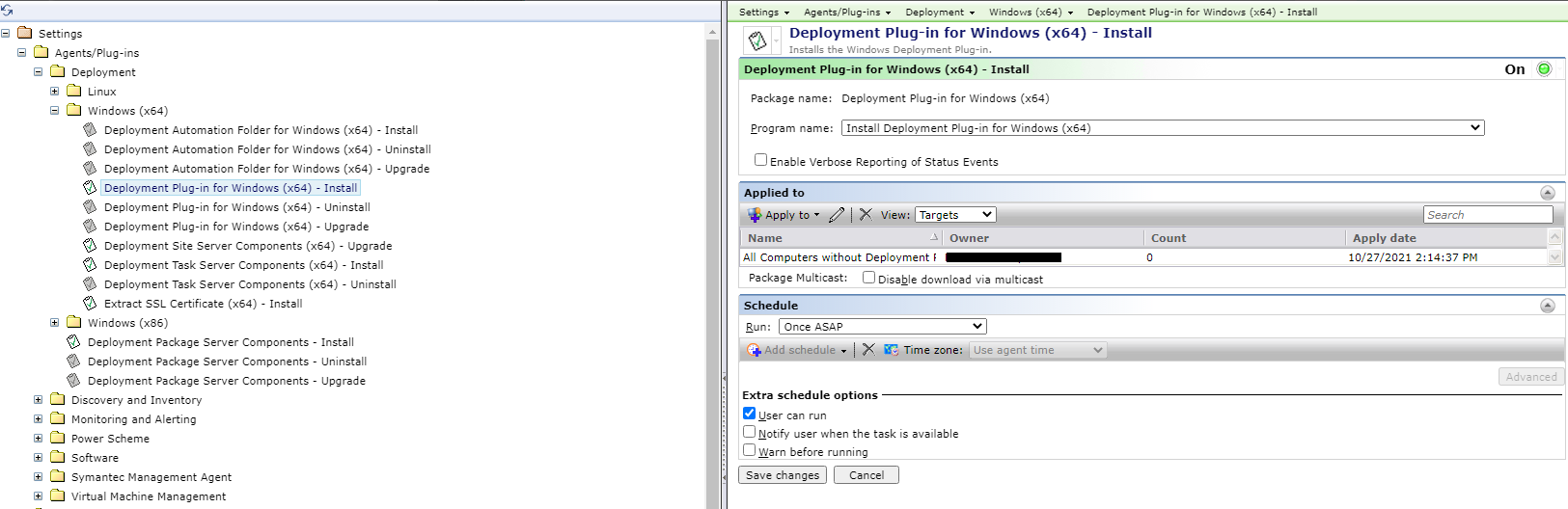Click the policy icon beside the page title
The image size is (1568, 509).
(758, 40)
